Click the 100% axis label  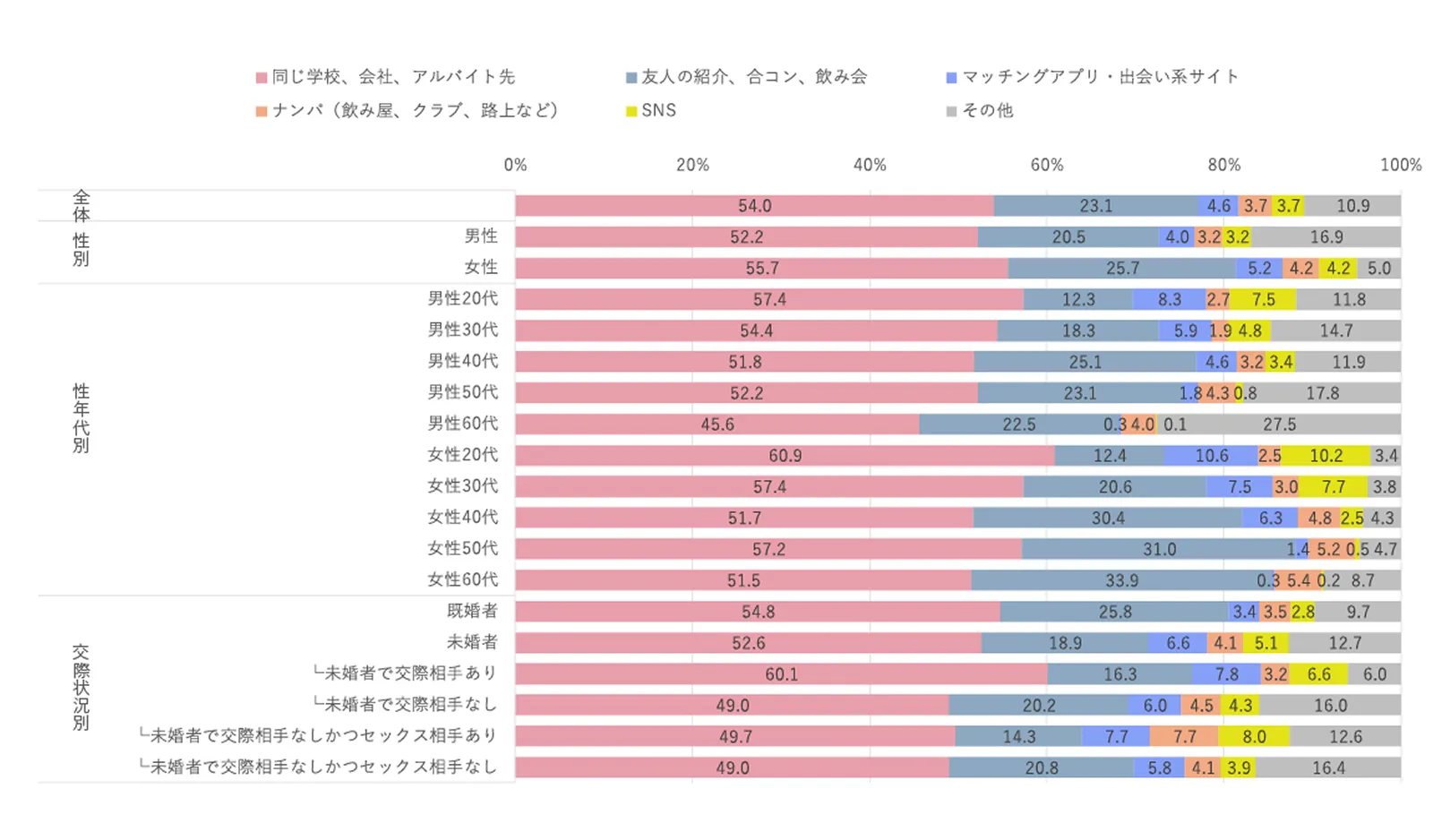pyautogui.click(x=1400, y=165)
